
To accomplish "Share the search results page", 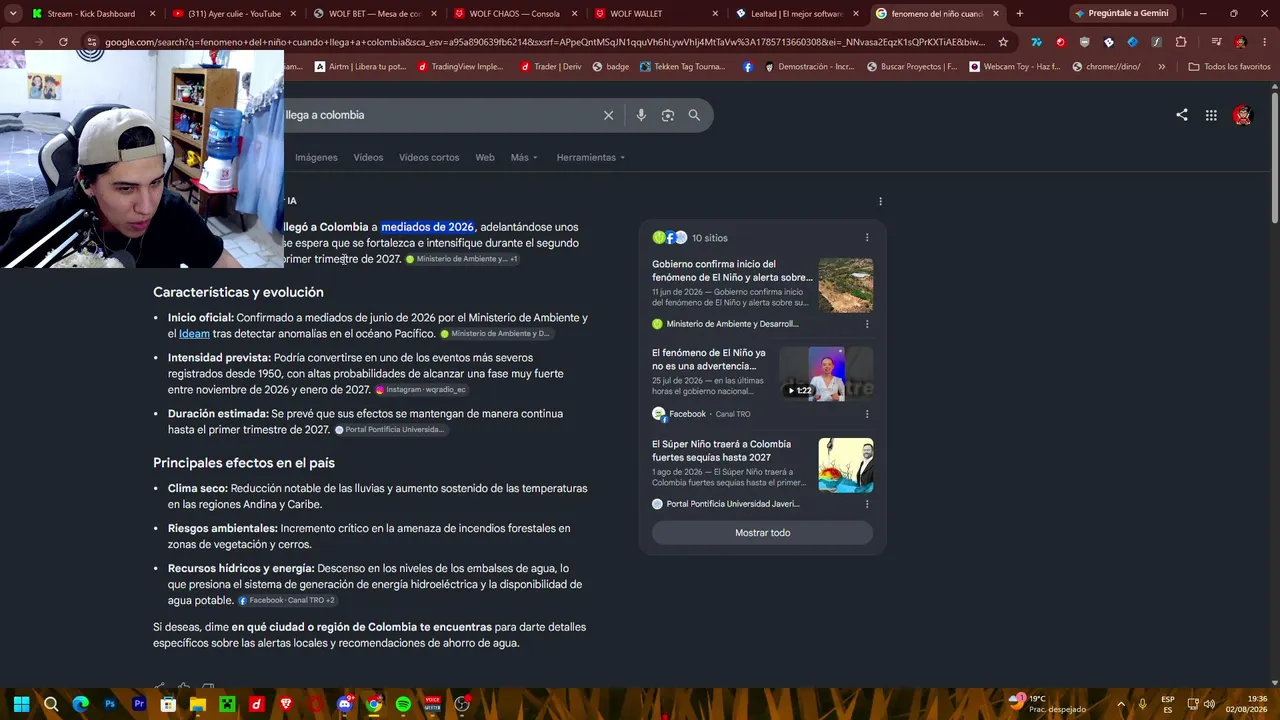I will [x=1182, y=115].
